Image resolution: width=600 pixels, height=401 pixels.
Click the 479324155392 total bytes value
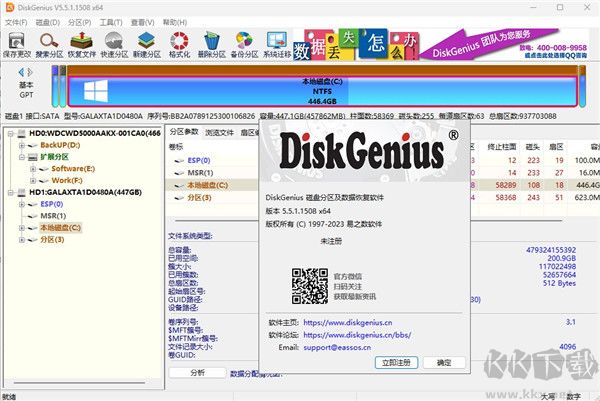[551, 250]
